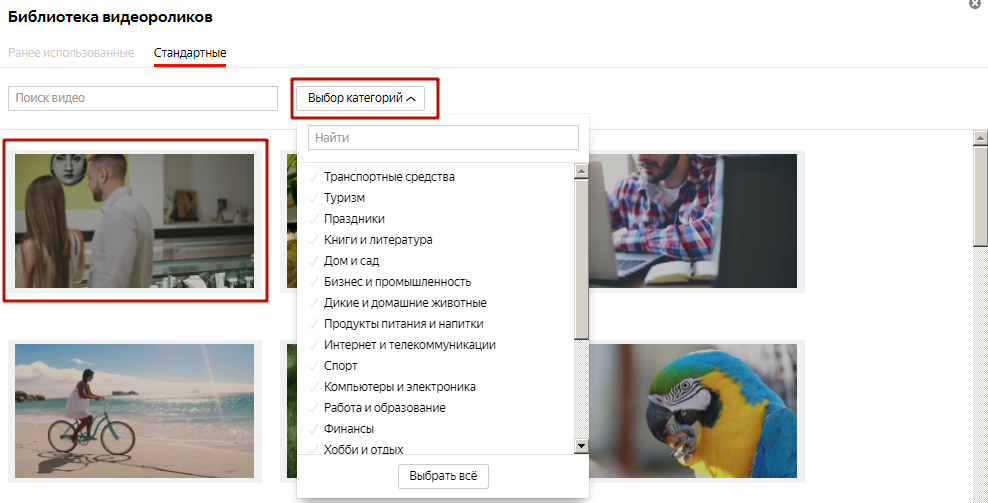Select the man with laptop video thumbnail
The image size is (988, 503).
[x=693, y=221]
